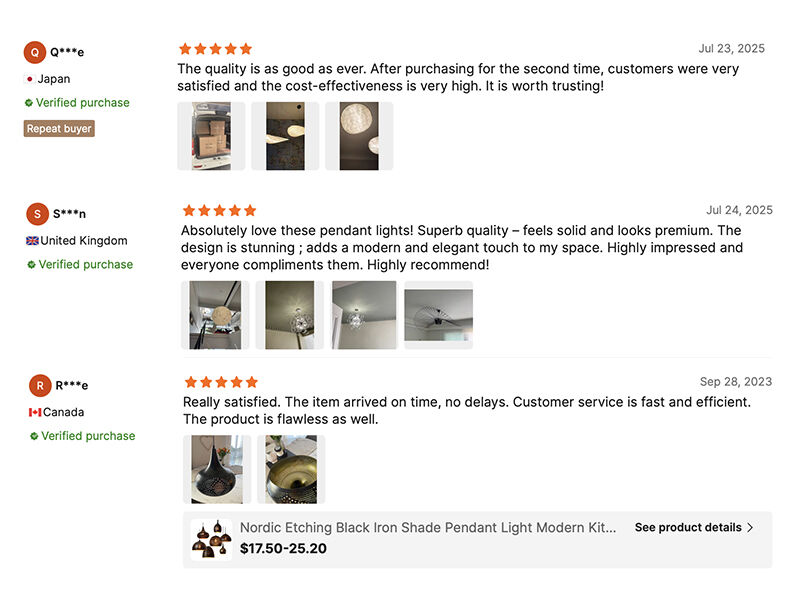
Task: Select S***n's orange avatar icon
Action: click(38, 213)
